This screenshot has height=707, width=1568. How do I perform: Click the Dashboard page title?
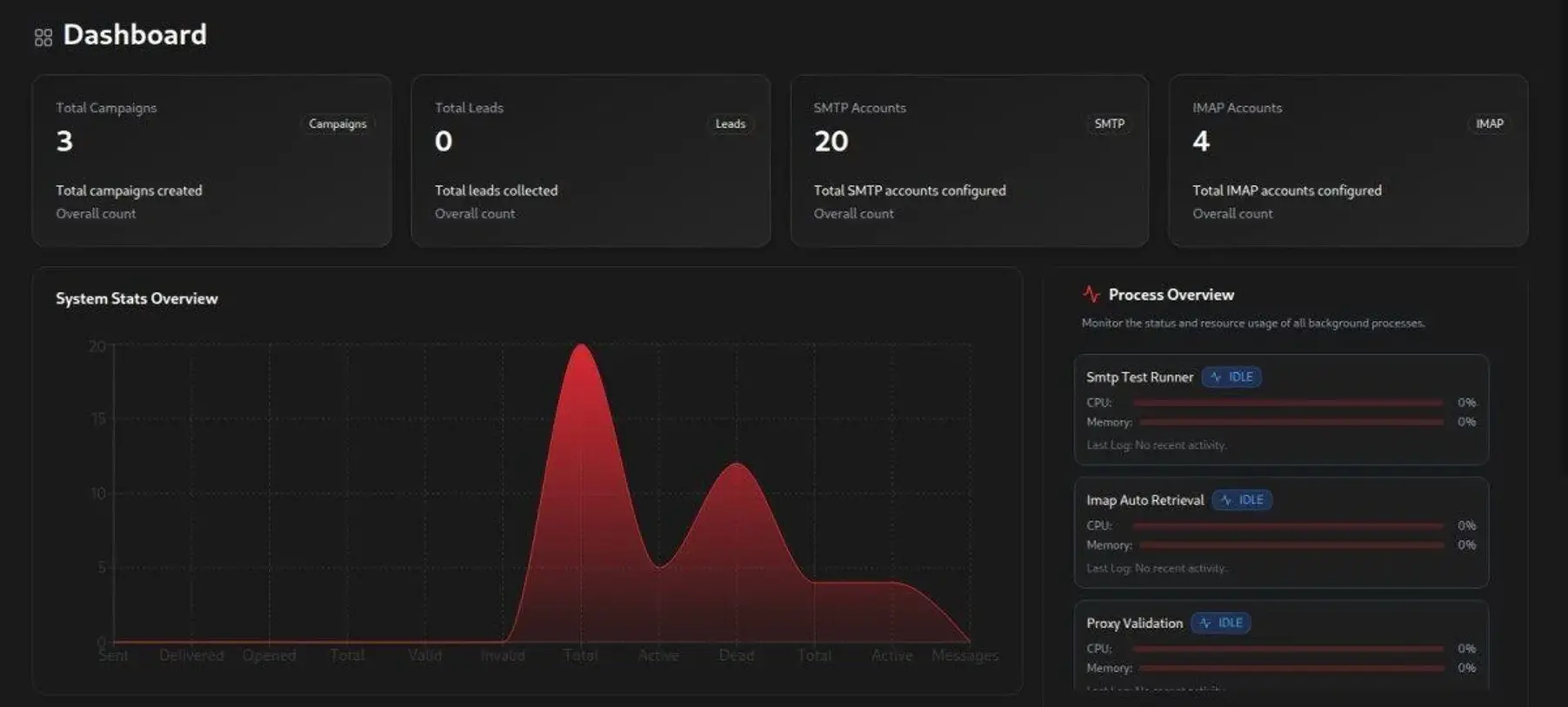click(x=135, y=35)
